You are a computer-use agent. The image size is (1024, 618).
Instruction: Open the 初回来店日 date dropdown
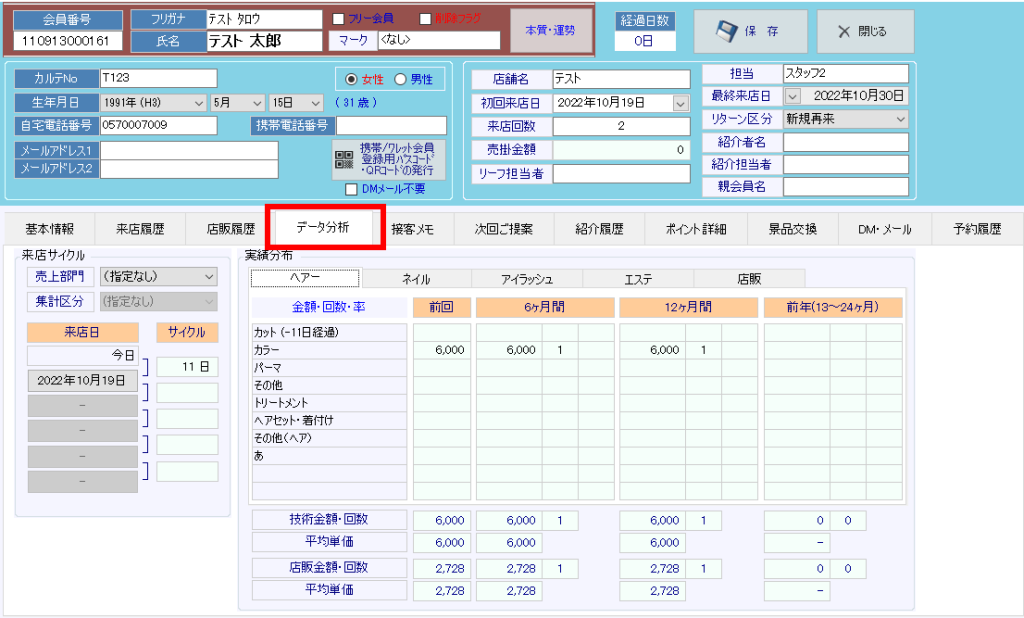681,103
